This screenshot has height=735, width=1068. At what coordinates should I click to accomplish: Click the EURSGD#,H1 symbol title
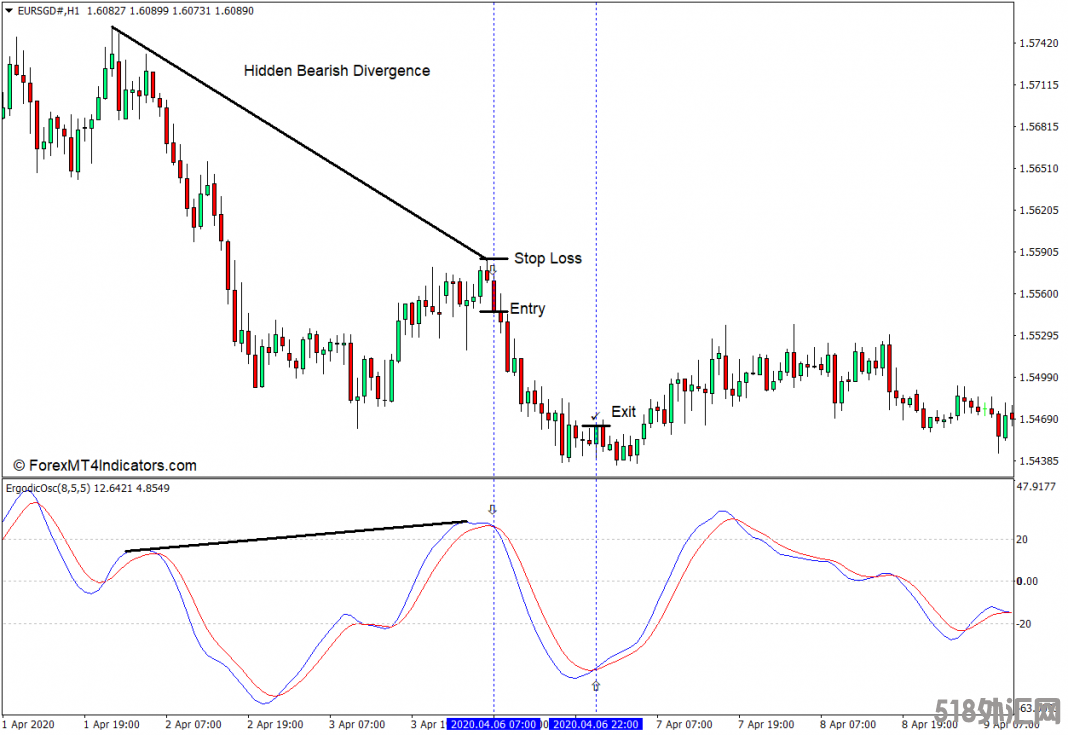pyautogui.click(x=50, y=9)
